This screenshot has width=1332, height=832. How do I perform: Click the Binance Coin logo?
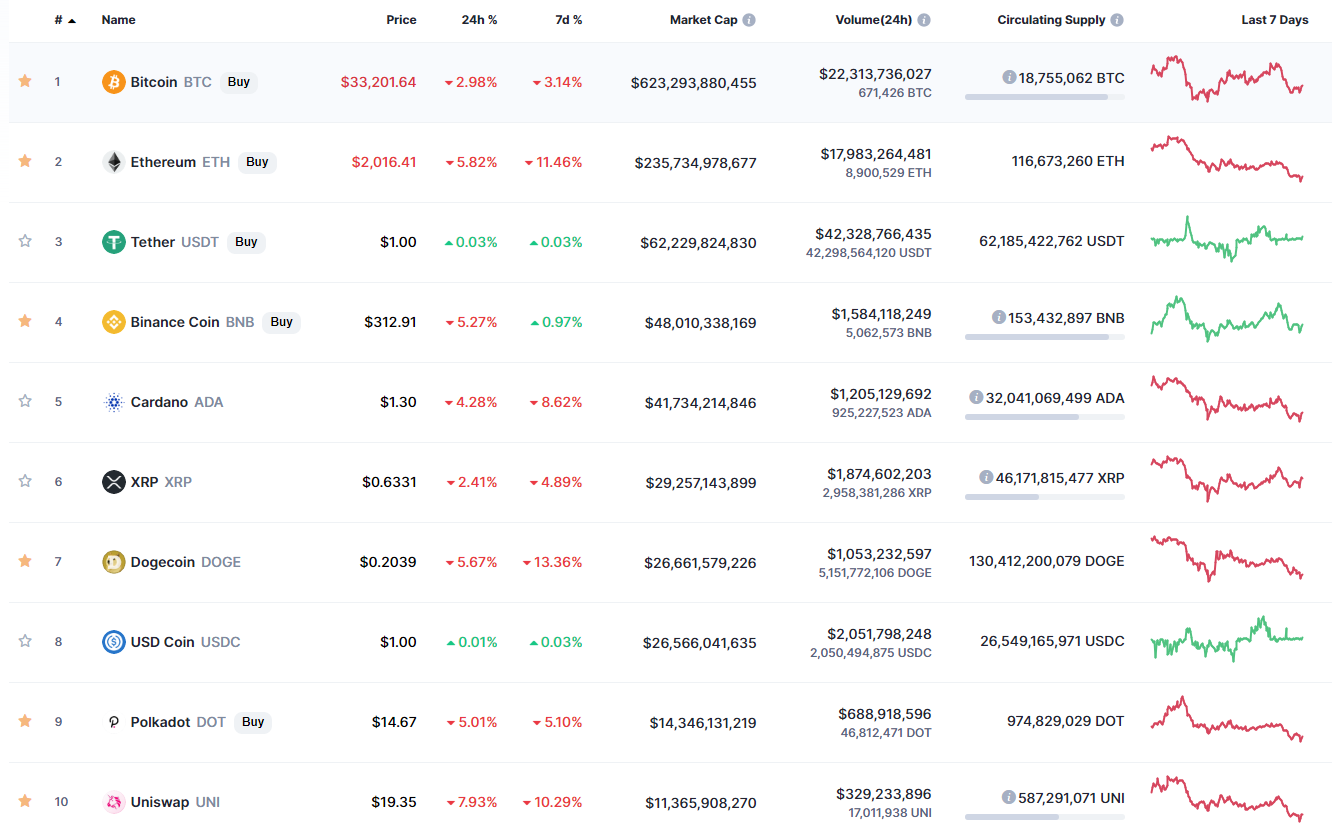click(114, 322)
